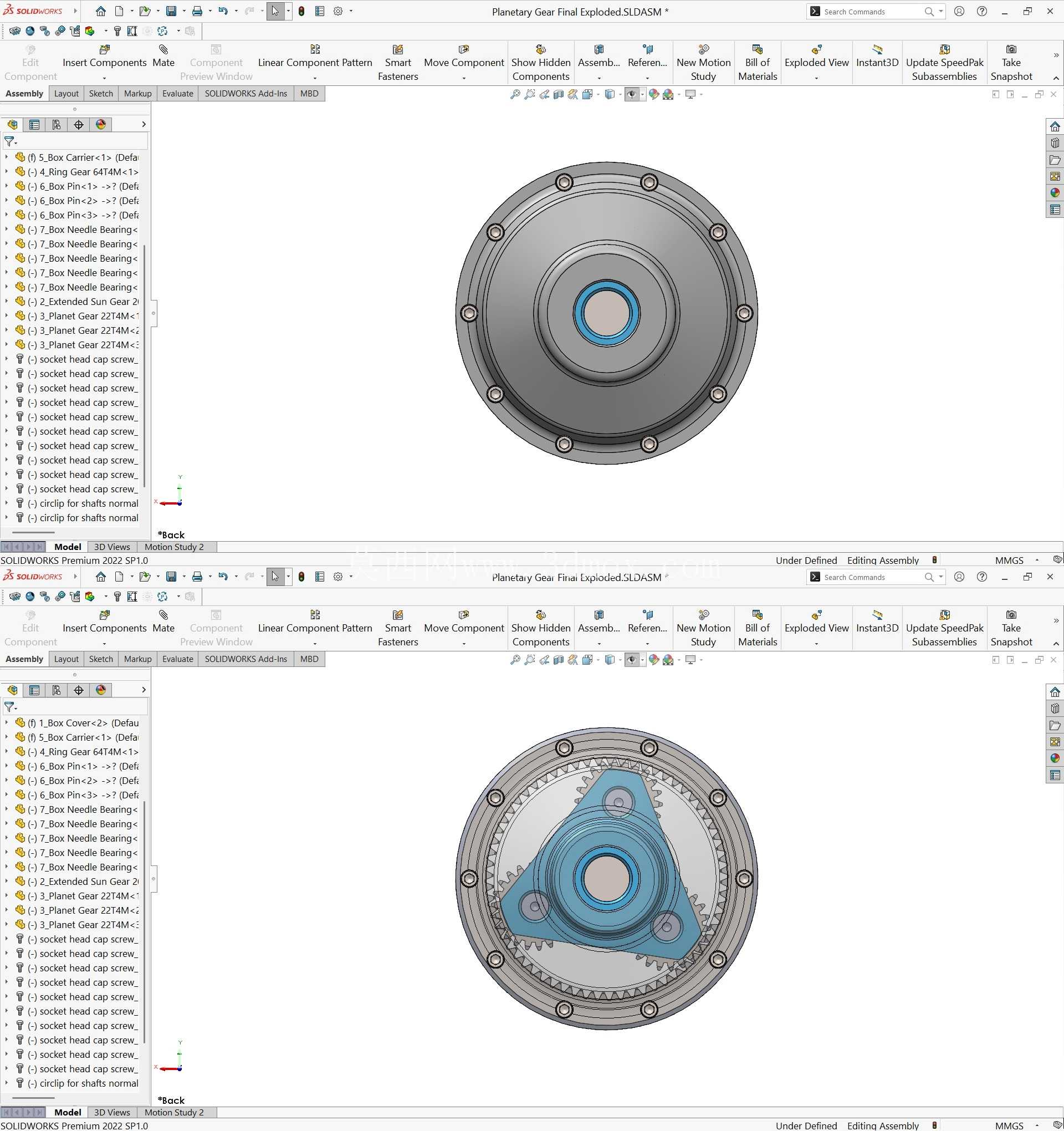Expand 1_Box Cover<2> in bottom window tree
The width and height of the screenshot is (1064, 1131).
pos(6,722)
